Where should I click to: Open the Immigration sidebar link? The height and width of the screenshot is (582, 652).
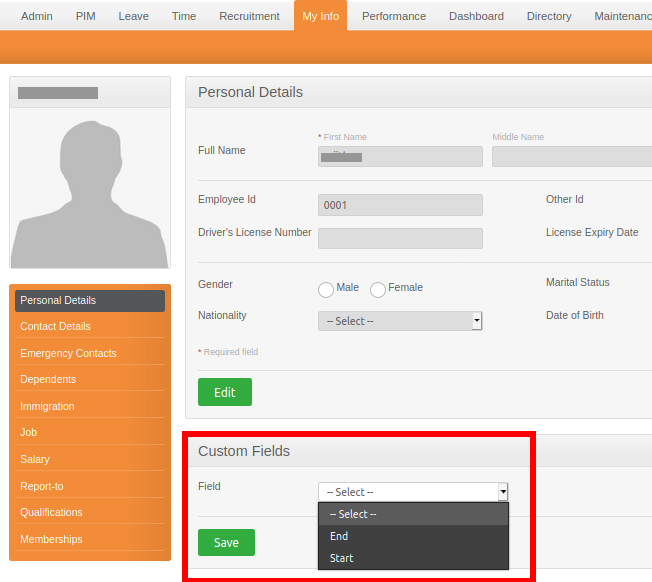[x=47, y=406]
